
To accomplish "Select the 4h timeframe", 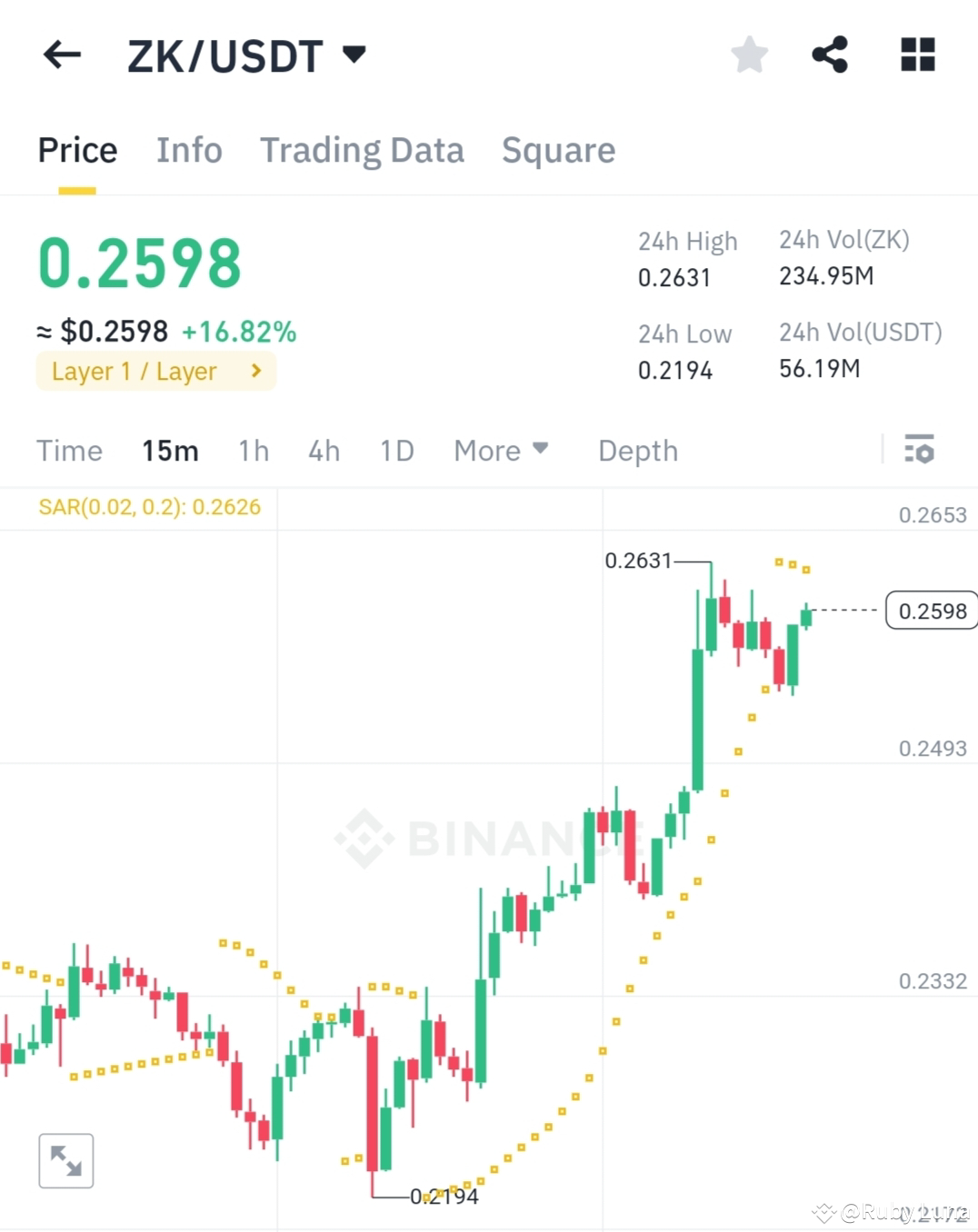I will [324, 450].
